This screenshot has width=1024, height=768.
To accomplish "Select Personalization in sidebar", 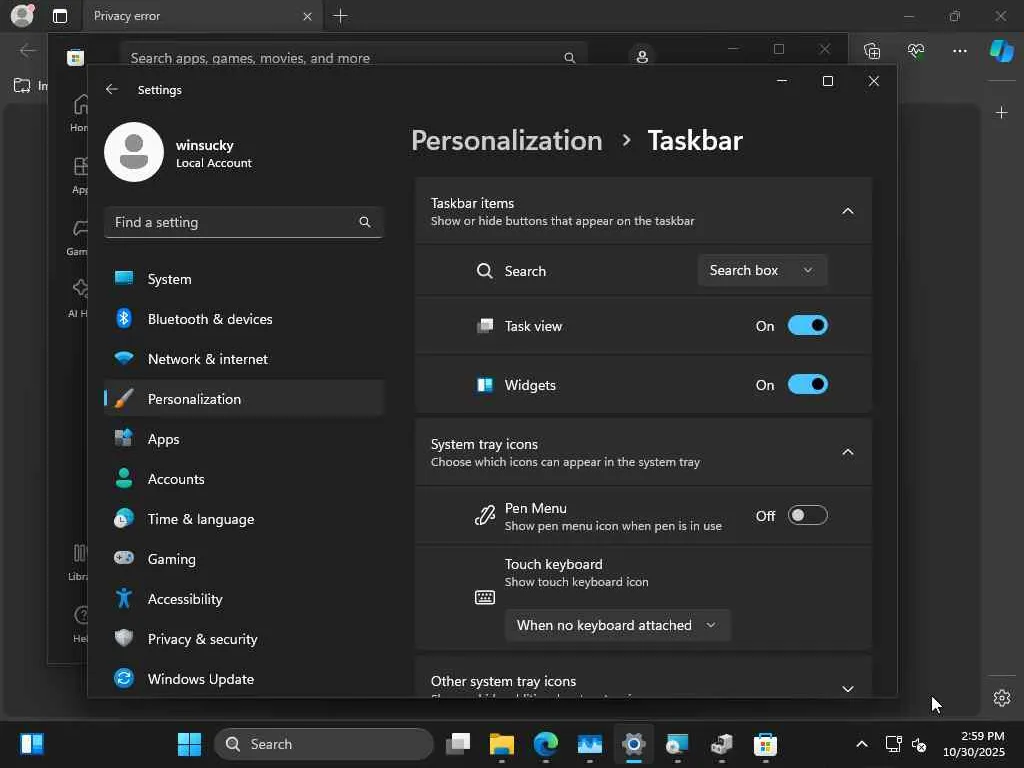I will 244,399.
